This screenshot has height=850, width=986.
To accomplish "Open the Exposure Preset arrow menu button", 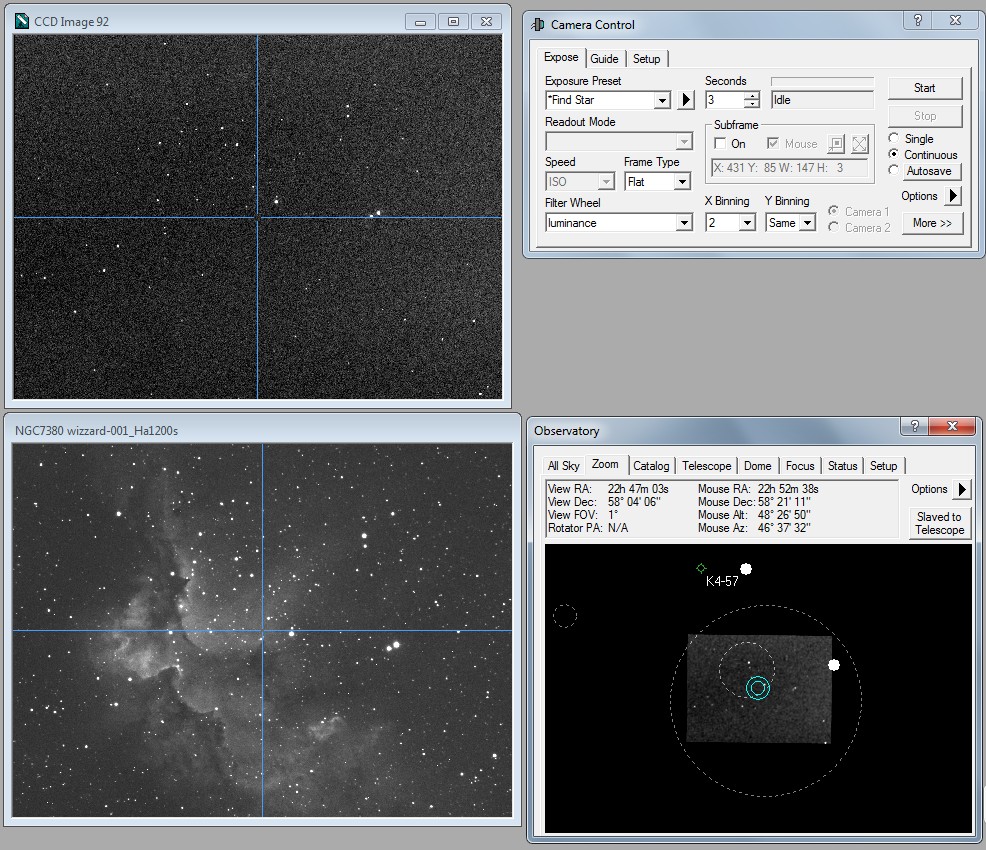I will click(686, 100).
